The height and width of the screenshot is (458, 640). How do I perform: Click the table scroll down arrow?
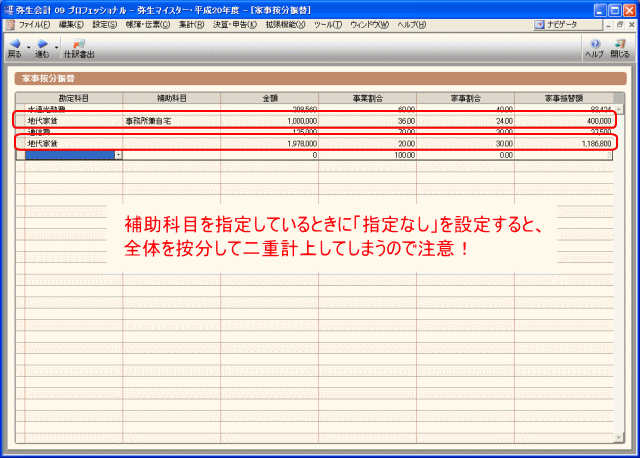point(619,438)
